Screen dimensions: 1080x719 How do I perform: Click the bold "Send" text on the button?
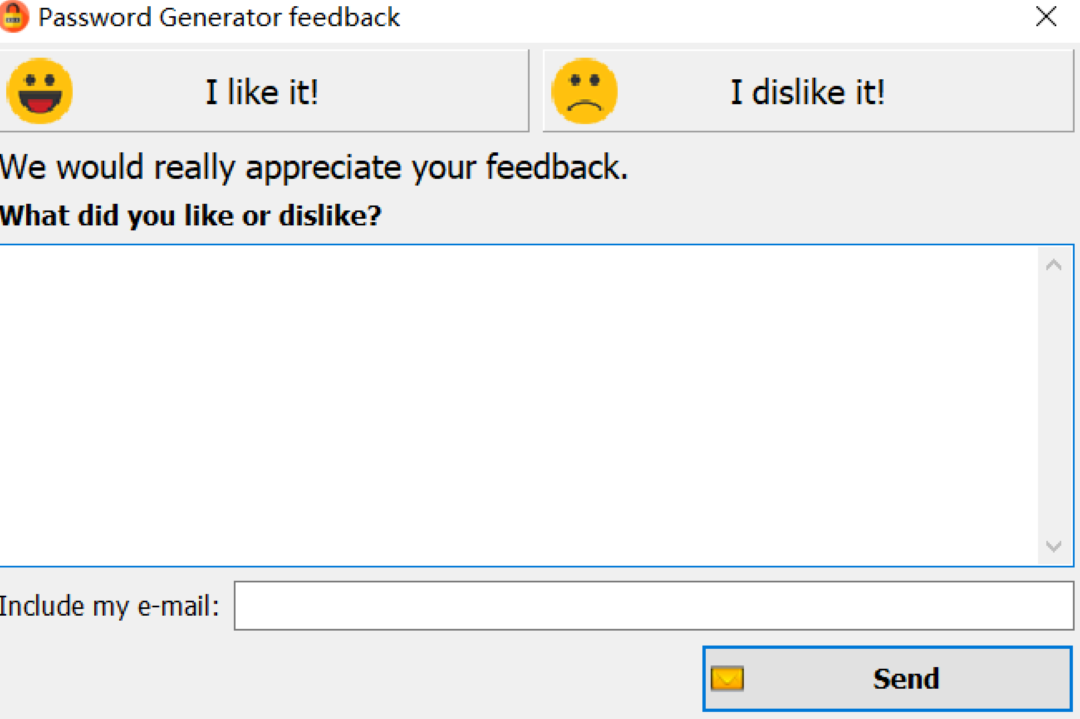(906, 679)
